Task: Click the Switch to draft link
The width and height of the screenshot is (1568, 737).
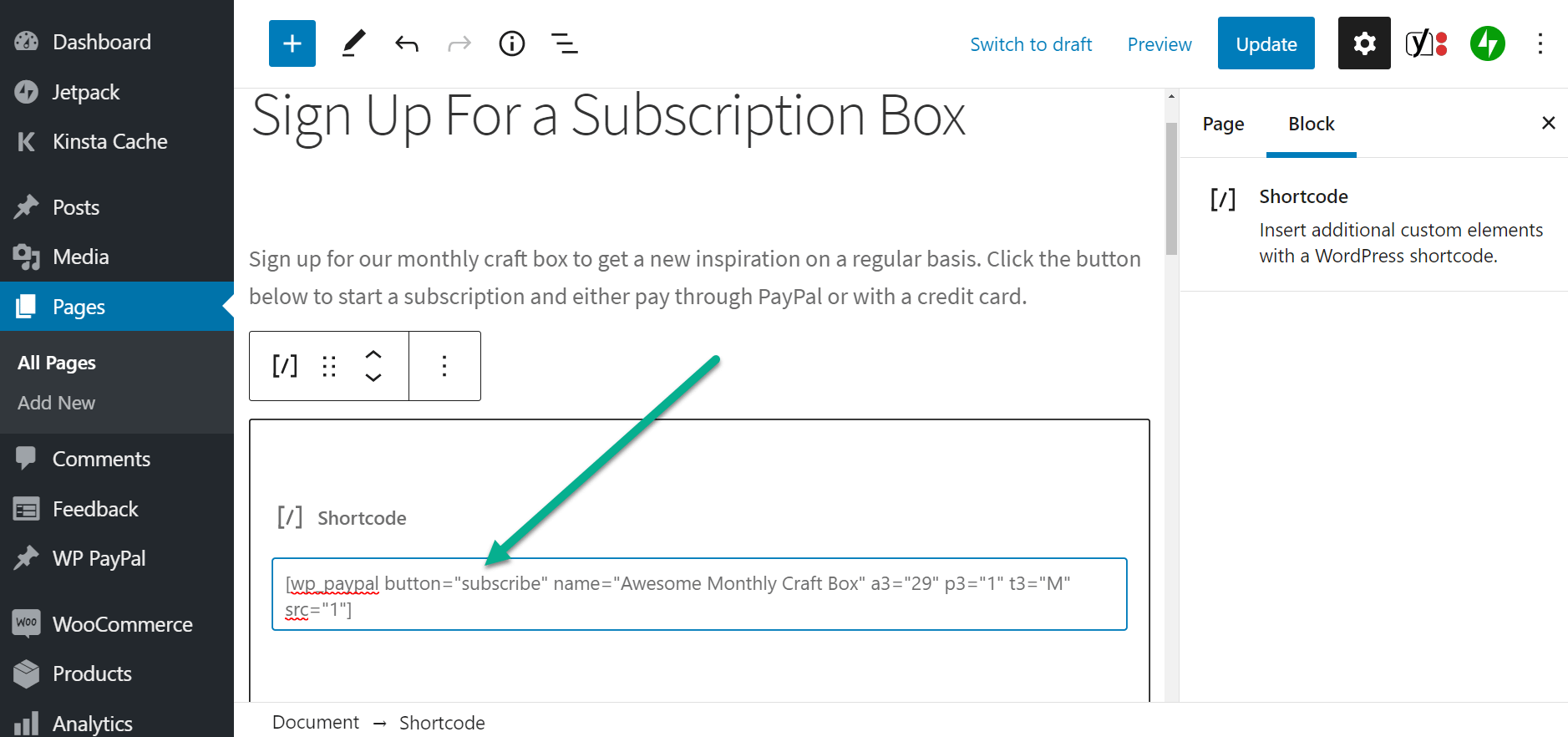Action: (x=1031, y=44)
